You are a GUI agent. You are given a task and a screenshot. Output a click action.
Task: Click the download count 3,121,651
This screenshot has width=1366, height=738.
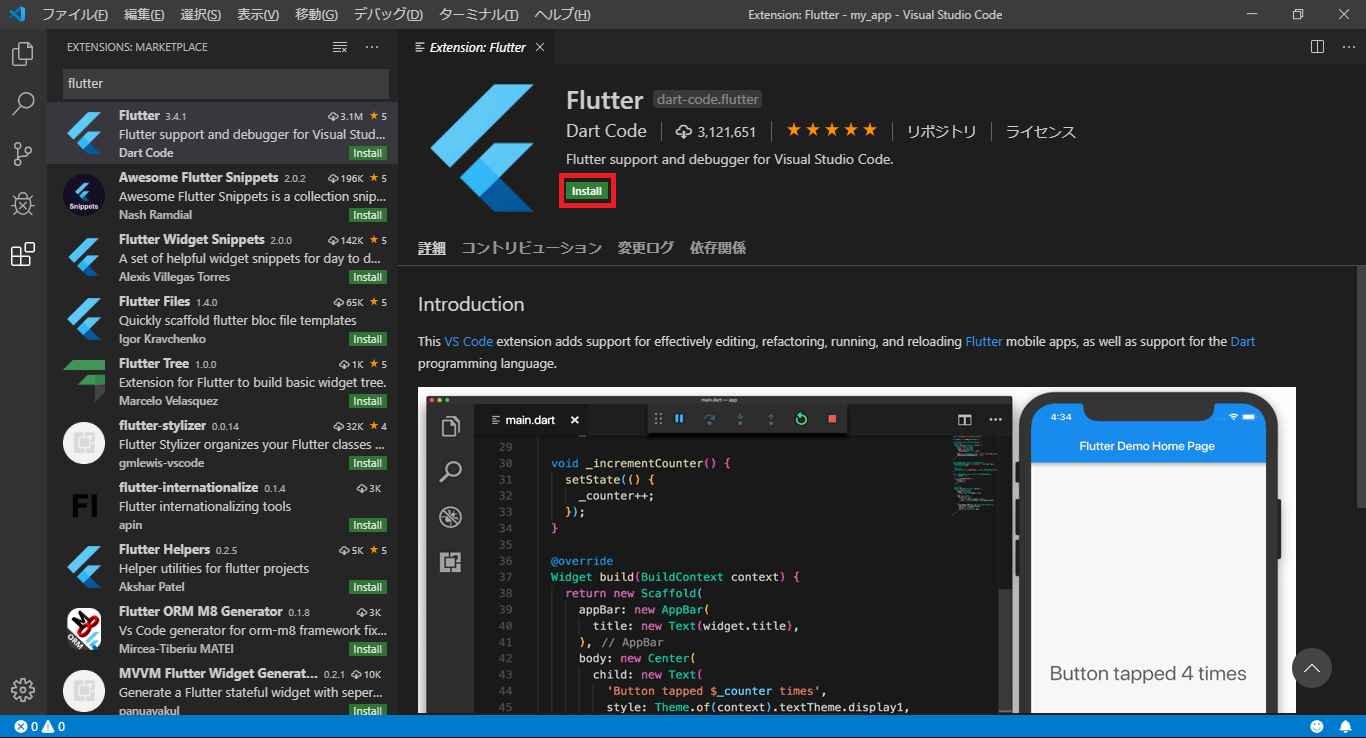(716, 131)
